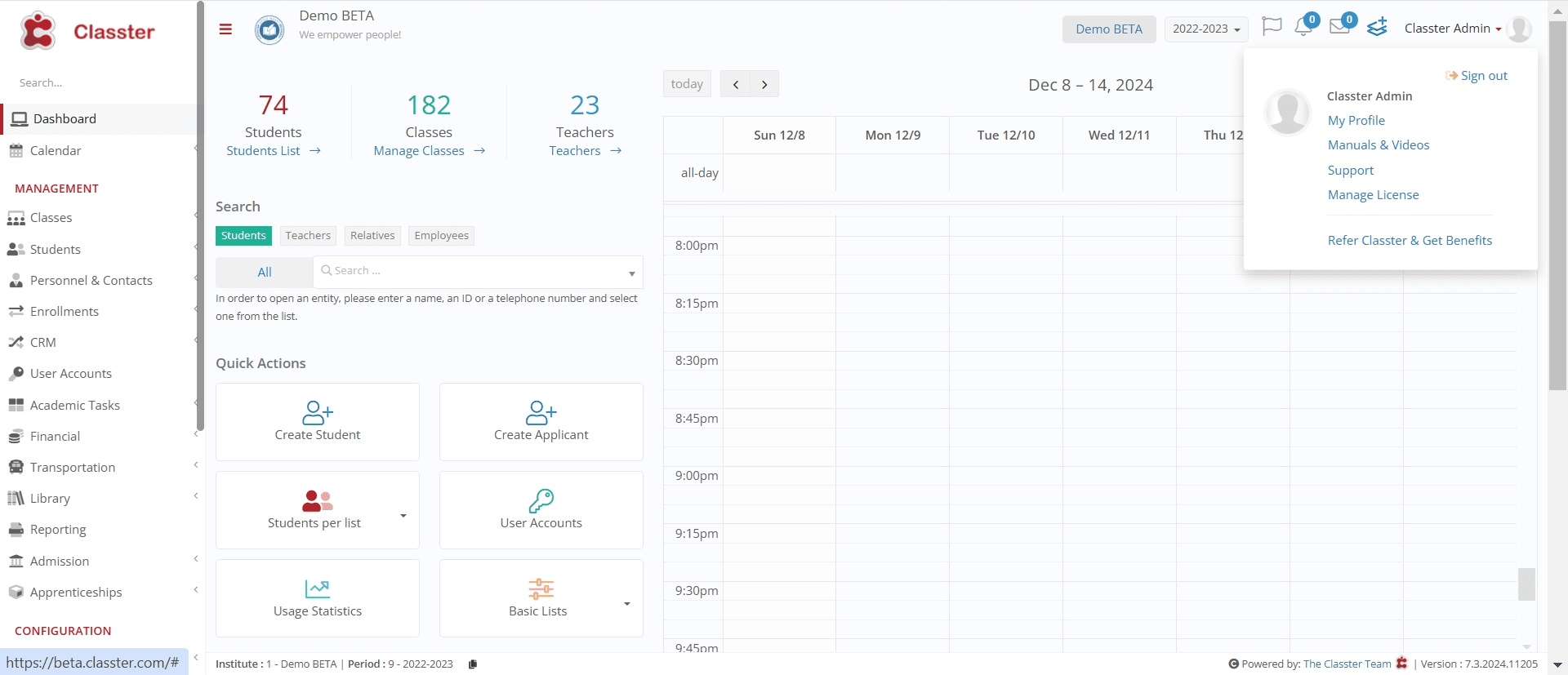Expand Apprenticeships sidebar menu
The image size is (1568, 675).
click(x=98, y=593)
